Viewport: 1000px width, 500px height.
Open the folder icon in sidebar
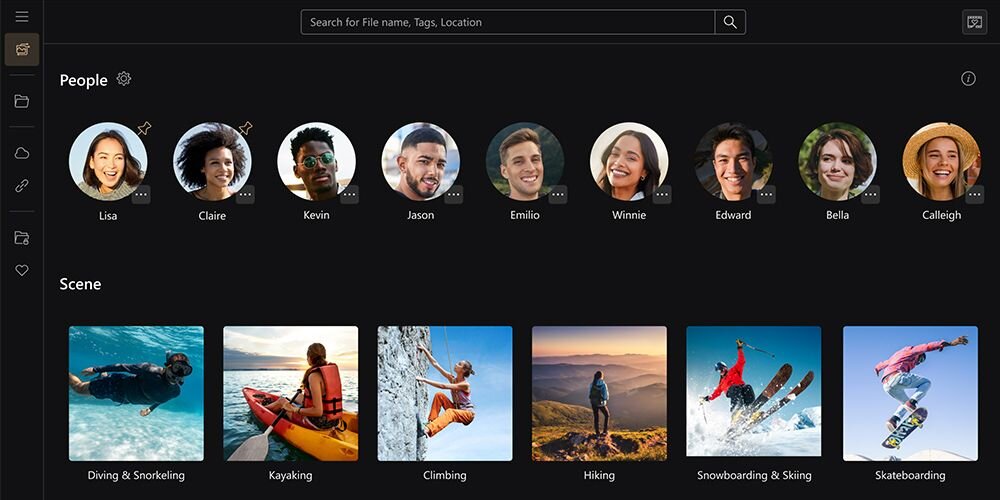22,101
